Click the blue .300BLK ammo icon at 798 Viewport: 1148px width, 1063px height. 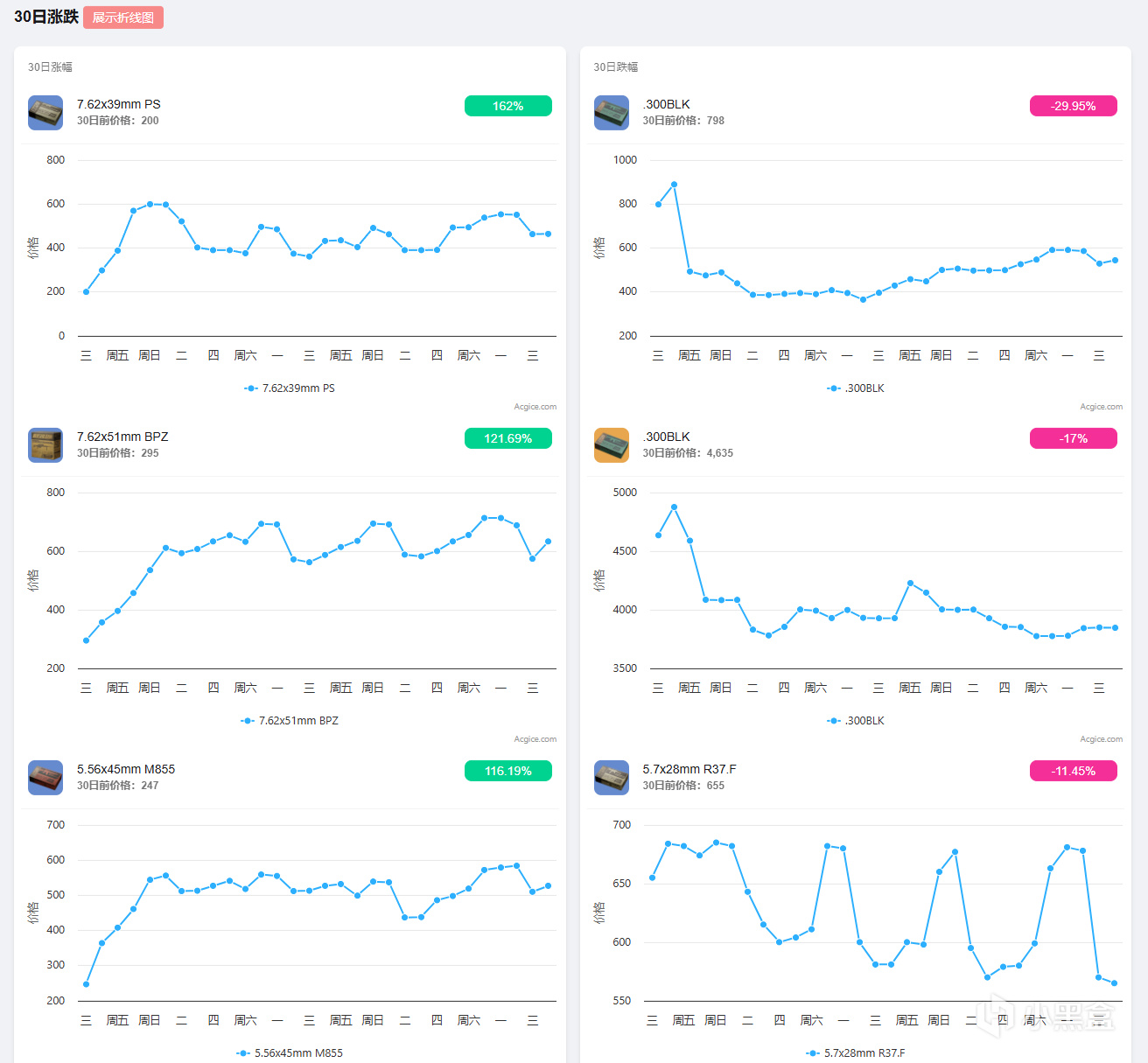[612, 113]
